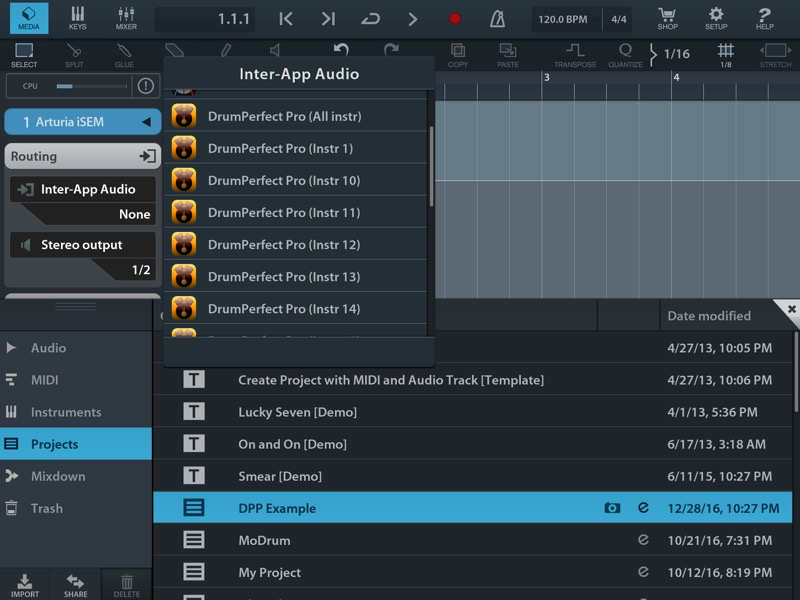Choose DrumPerfect Pro (Instr 11)

tap(296, 213)
